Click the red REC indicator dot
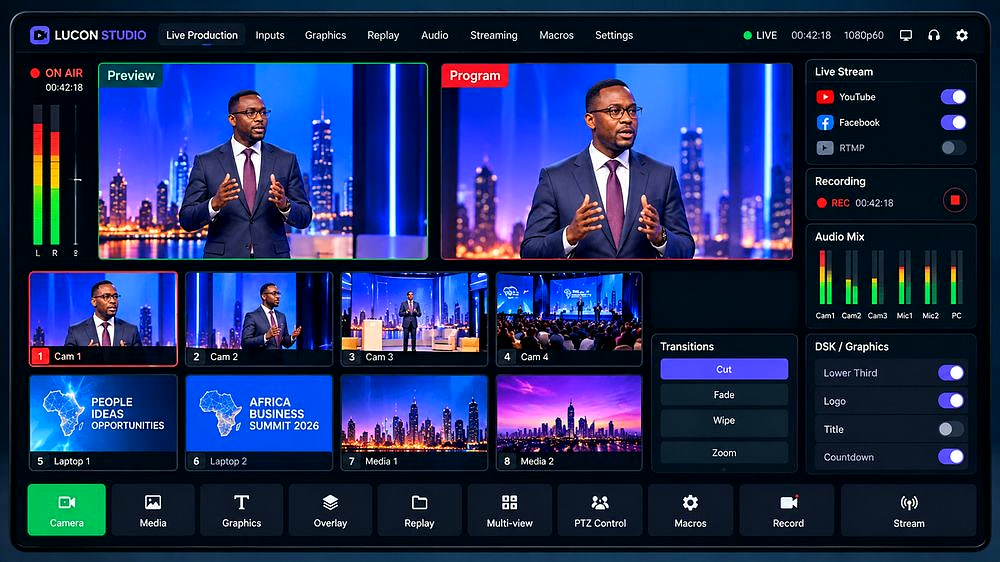Viewport: 1000px width, 562px height. (x=821, y=203)
